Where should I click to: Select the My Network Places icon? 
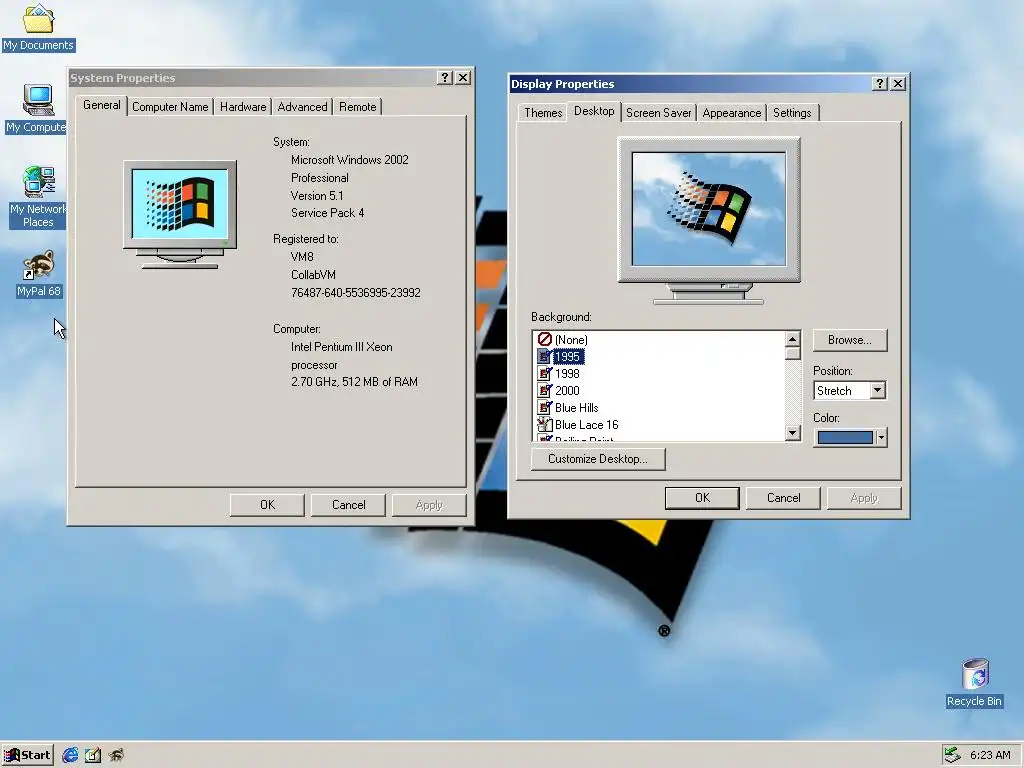[x=38, y=196]
